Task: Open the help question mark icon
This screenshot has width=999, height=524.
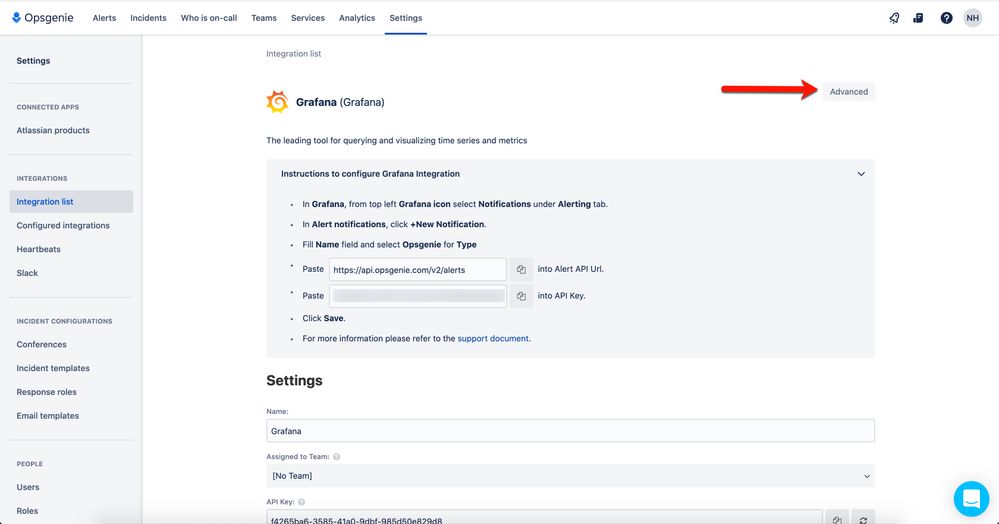Action: 947,18
